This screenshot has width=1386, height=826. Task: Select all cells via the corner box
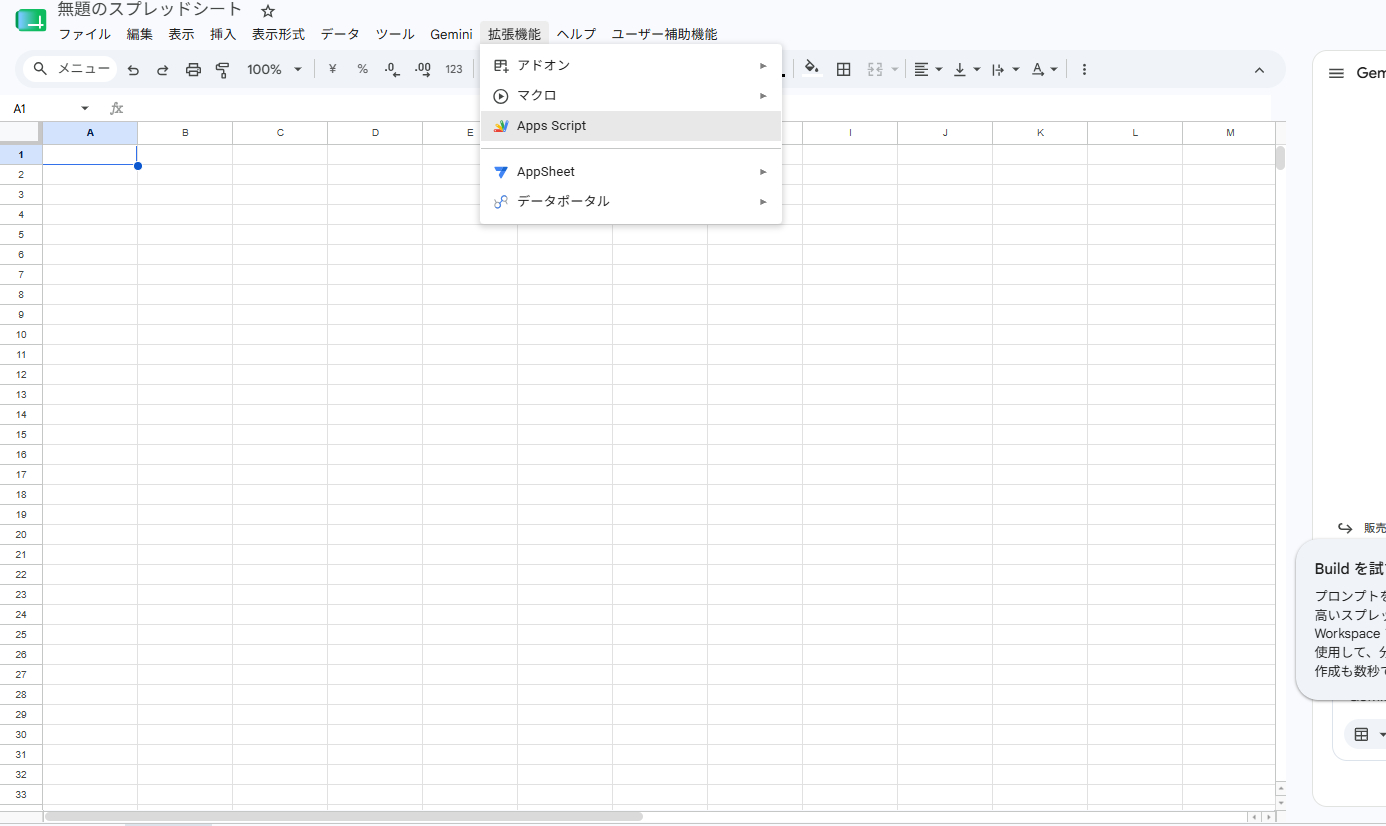point(21,133)
